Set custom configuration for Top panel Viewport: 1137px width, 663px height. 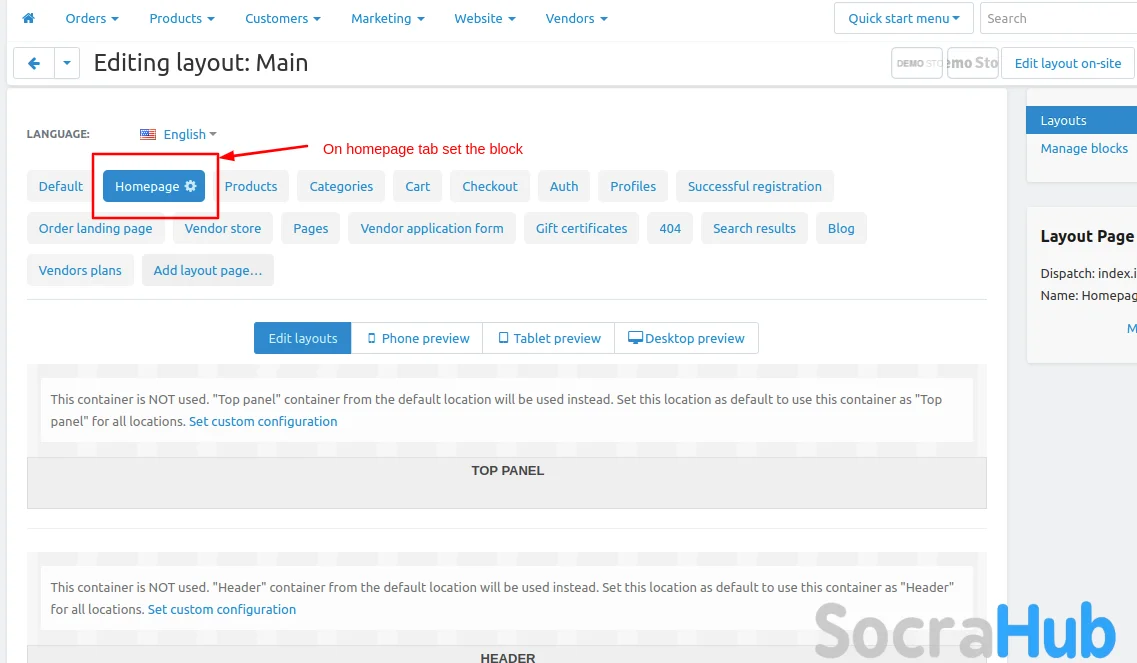coord(263,421)
